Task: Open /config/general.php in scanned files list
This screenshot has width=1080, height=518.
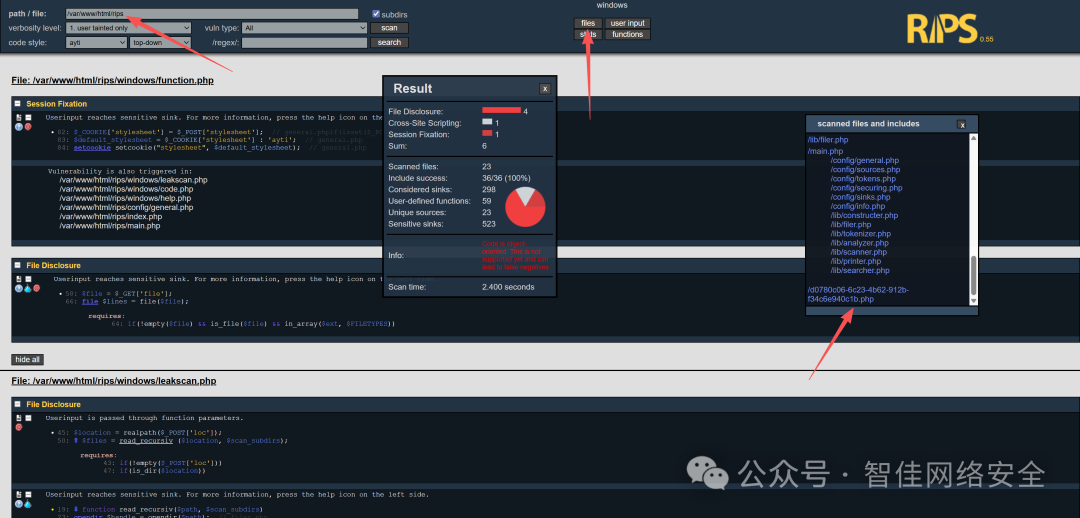Action: point(864,160)
